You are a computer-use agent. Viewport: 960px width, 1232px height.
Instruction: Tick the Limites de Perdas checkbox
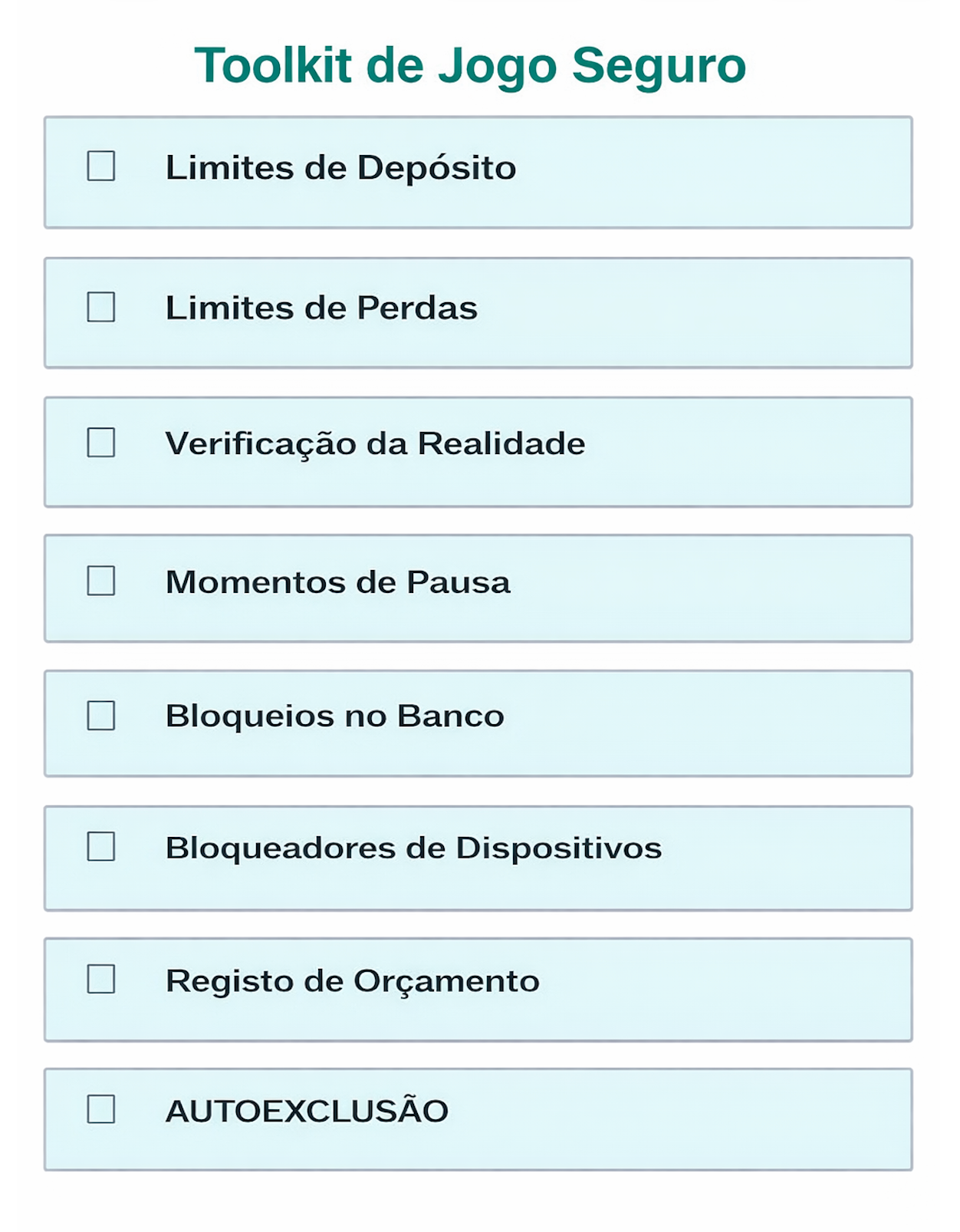pyautogui.click(x=101, y=308)
